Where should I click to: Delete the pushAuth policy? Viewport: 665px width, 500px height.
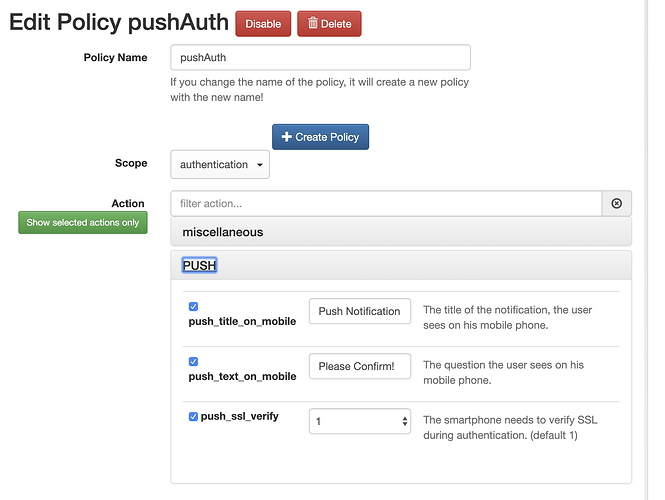click(x=329, y=24)
